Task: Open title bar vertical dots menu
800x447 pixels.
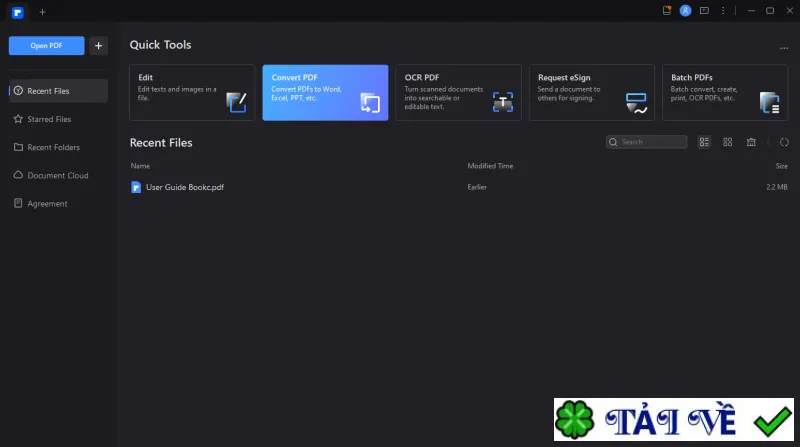Action: coord(723,11)
